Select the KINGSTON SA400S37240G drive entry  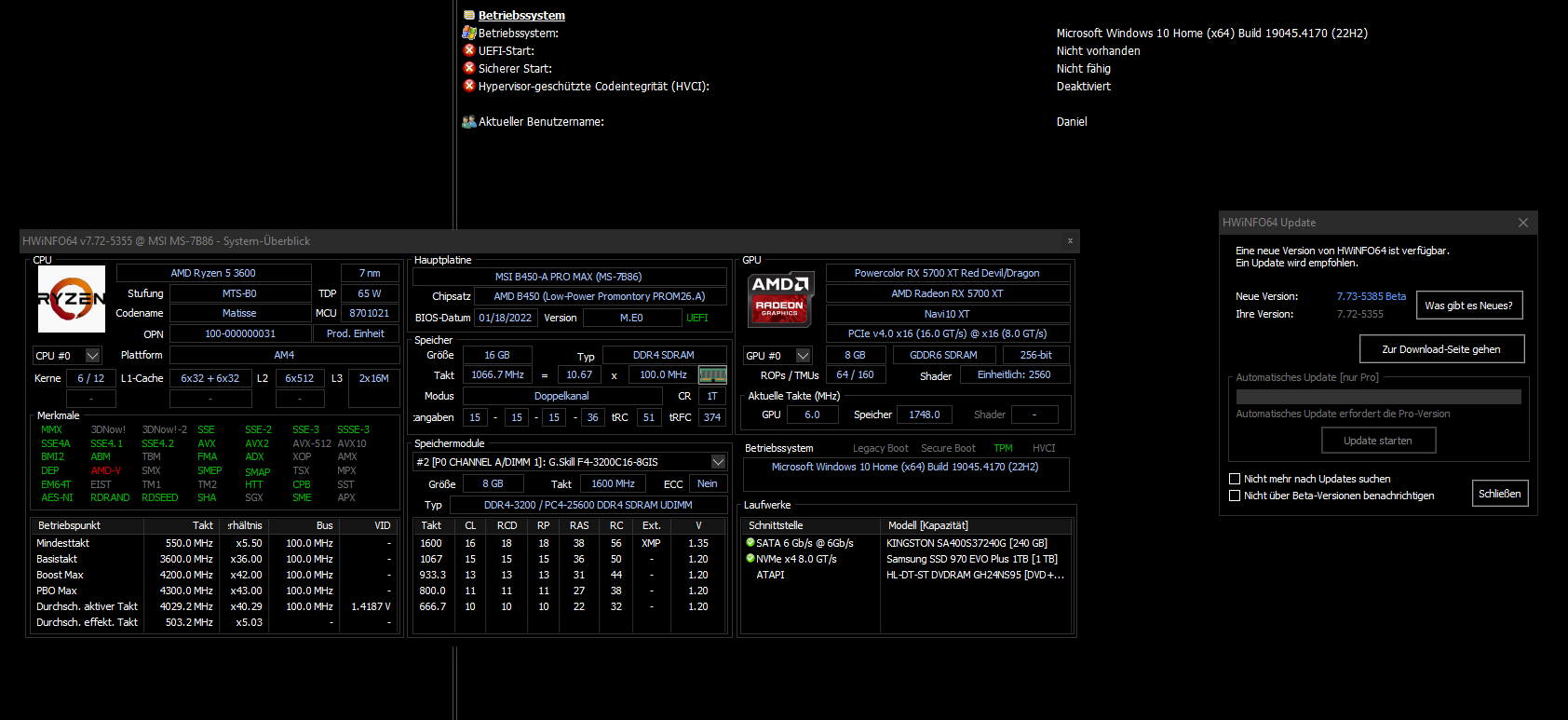tap(966, 543)
